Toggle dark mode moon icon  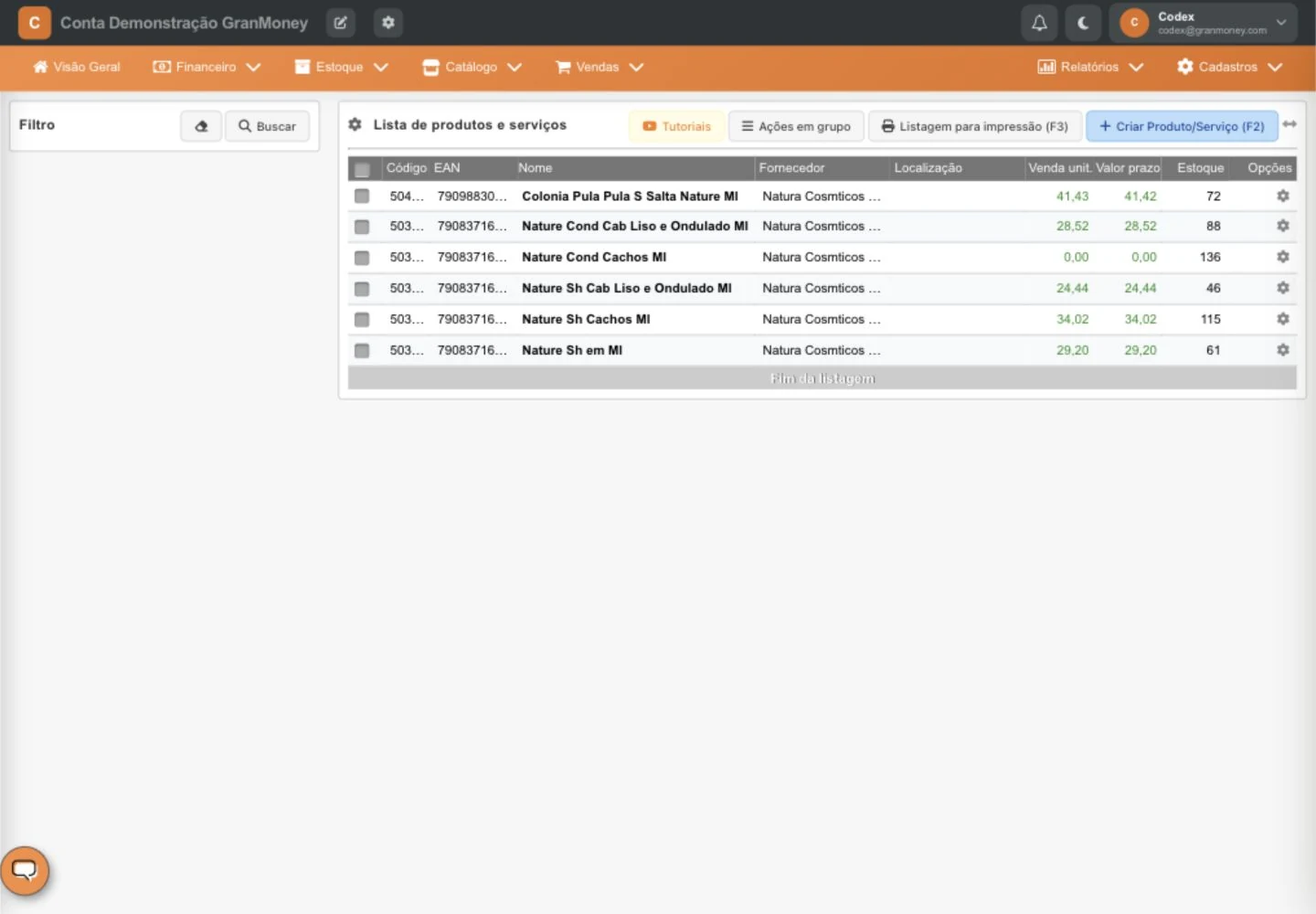pyautogui.click(x=1083, y=23)
